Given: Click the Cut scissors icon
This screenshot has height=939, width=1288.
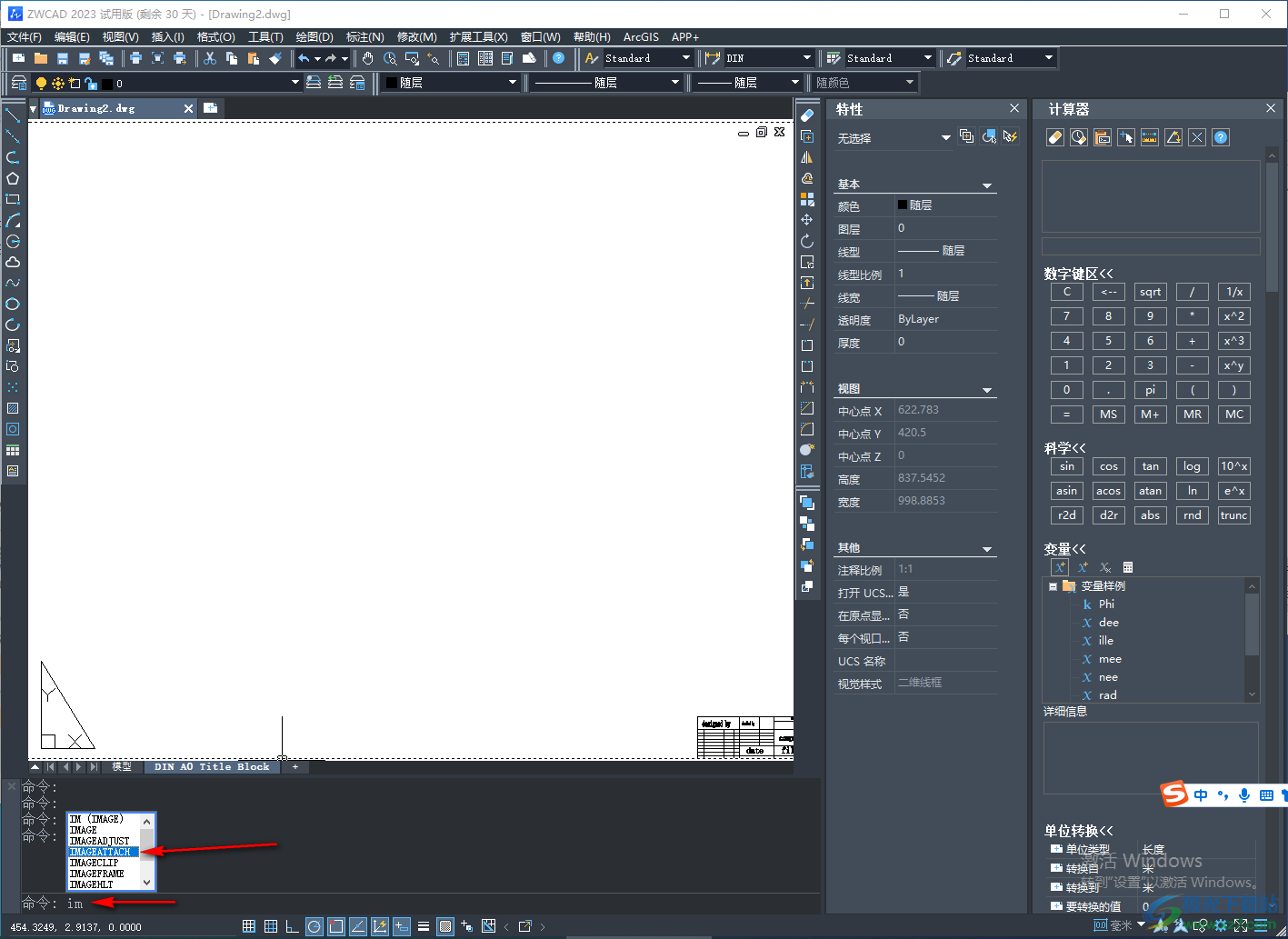Looking at the screenshot, I should (x=210, y=58).
